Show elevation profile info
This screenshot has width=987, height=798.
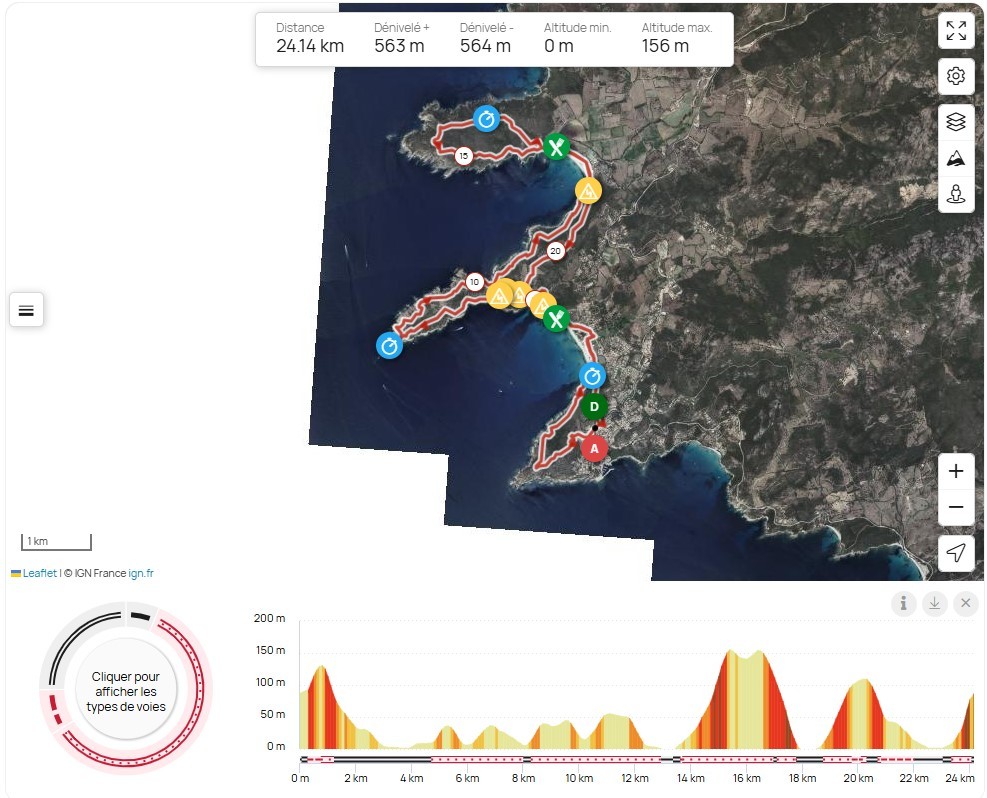pos(903,603)
